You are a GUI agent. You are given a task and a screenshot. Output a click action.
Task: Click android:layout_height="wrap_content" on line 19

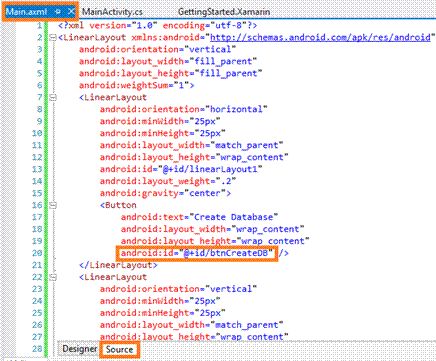coord(215,241)
